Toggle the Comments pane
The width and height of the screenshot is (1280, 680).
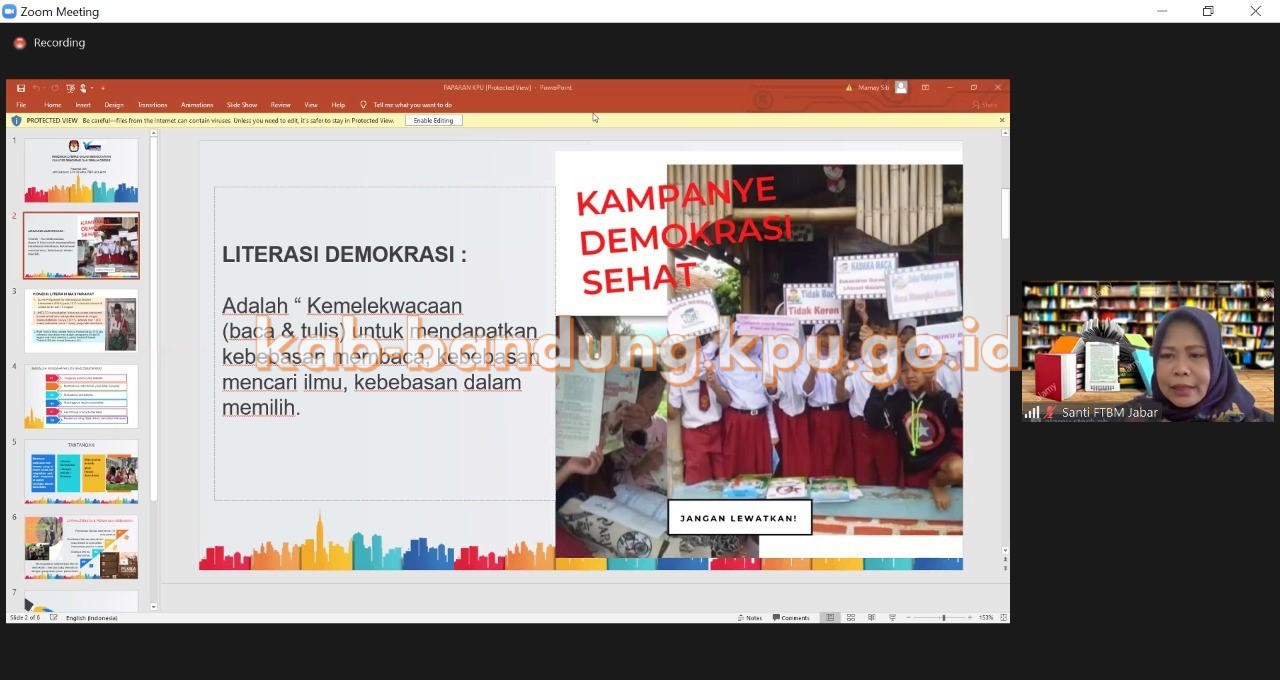pyautogui.click(x=791, y=618)
